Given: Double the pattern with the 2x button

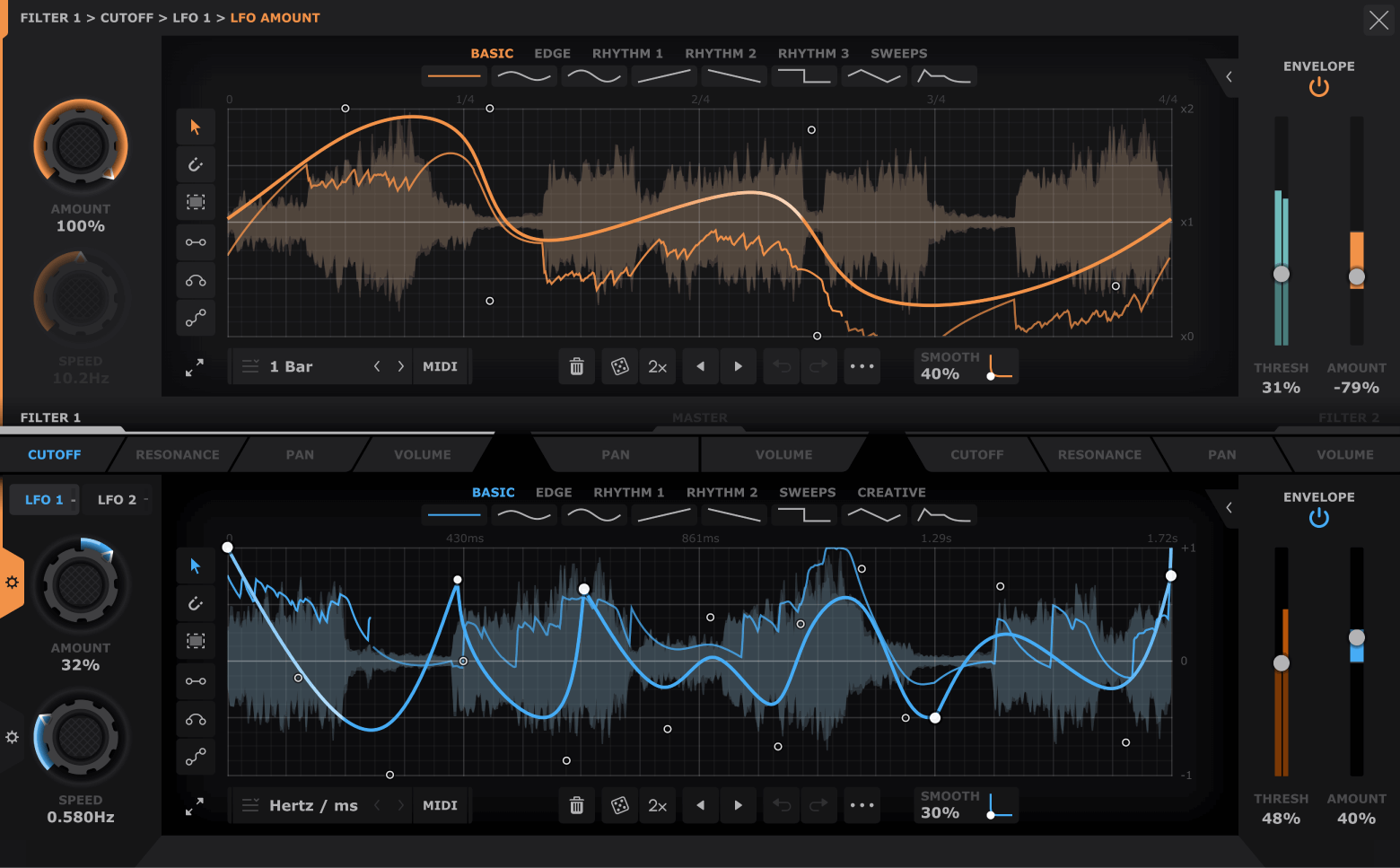Looking at the screenshot, I should (x=657, y=366).
